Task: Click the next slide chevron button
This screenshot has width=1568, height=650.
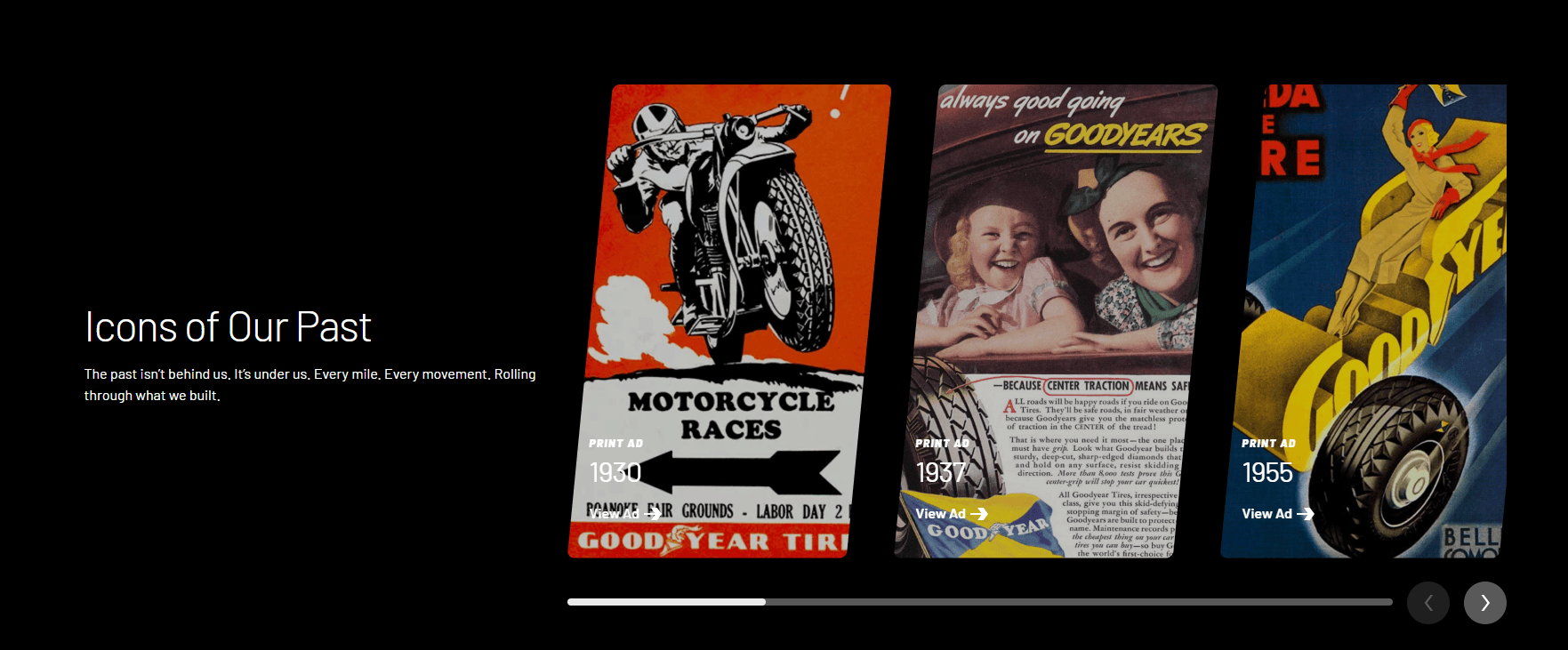Action: [x=1484, y=603]
